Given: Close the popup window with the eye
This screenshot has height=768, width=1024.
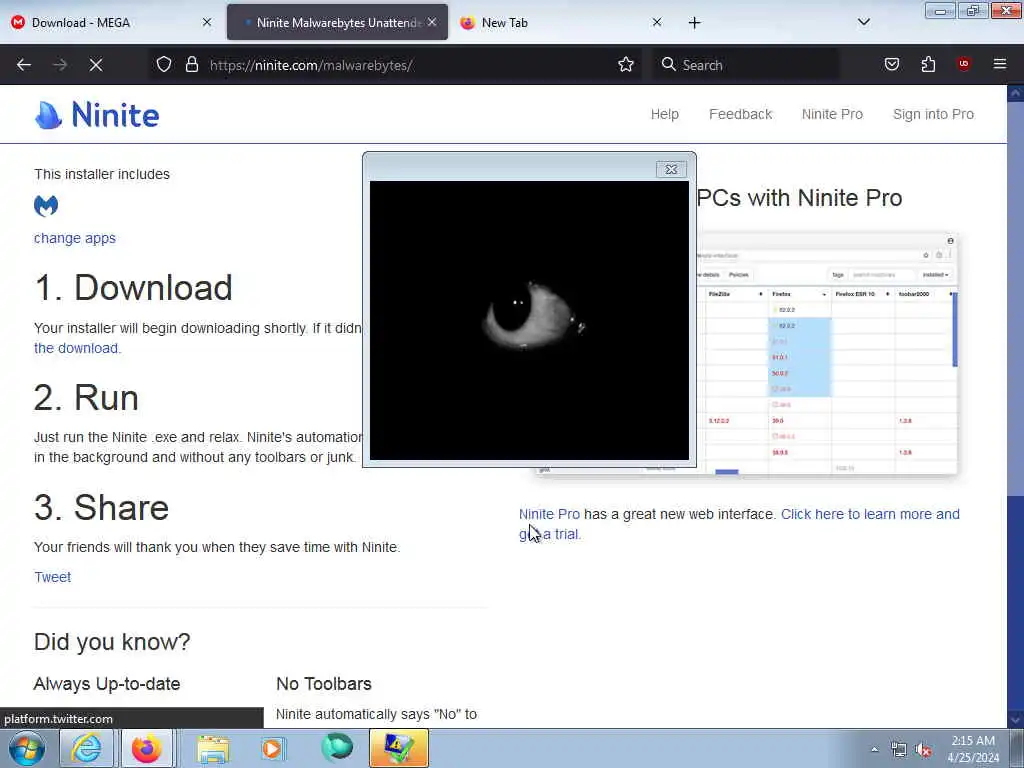Looking at the screenshot, I should 671,169.
